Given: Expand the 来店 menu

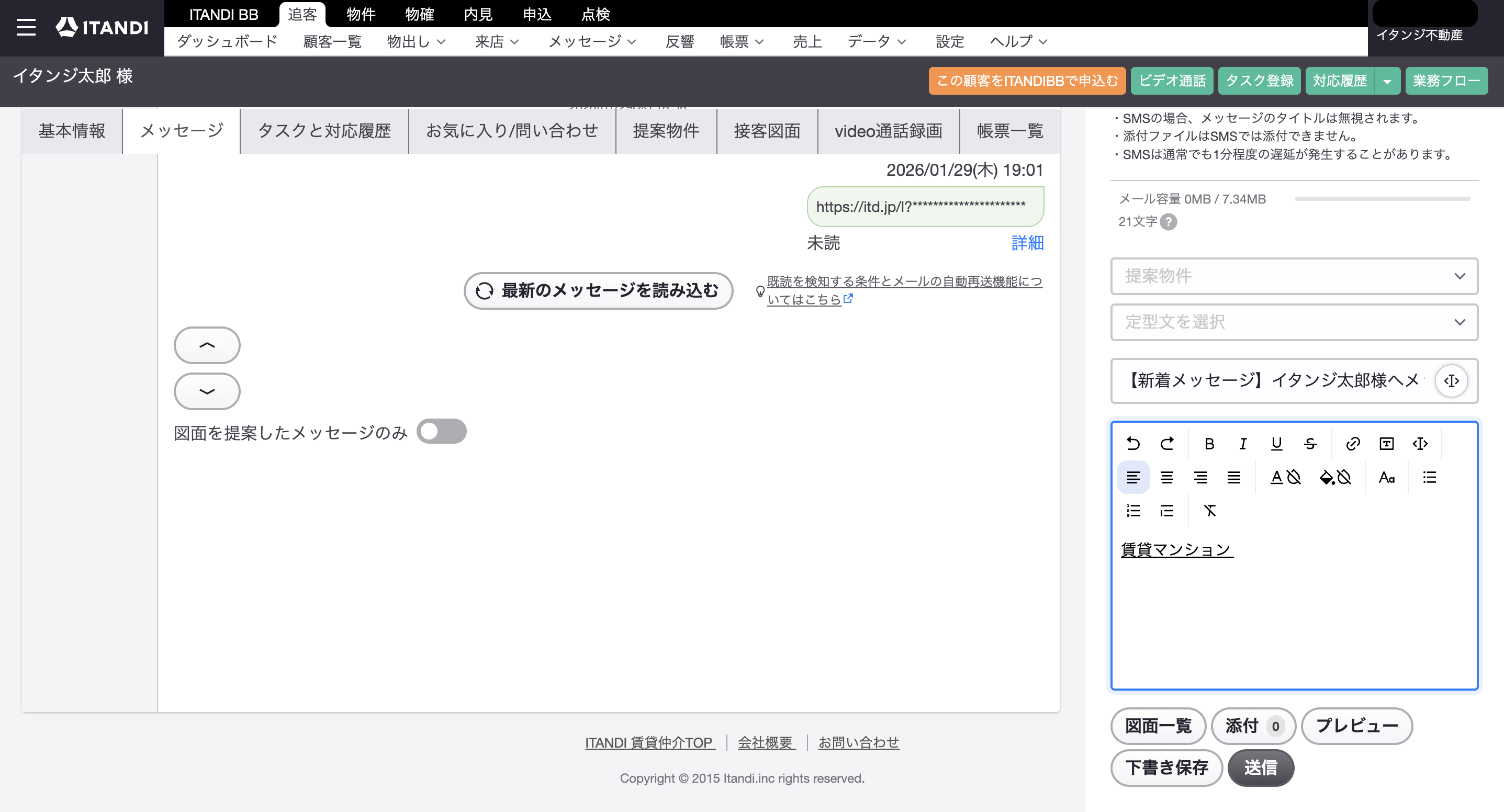Looking at the screenshot, I should (x=497, y=41).
